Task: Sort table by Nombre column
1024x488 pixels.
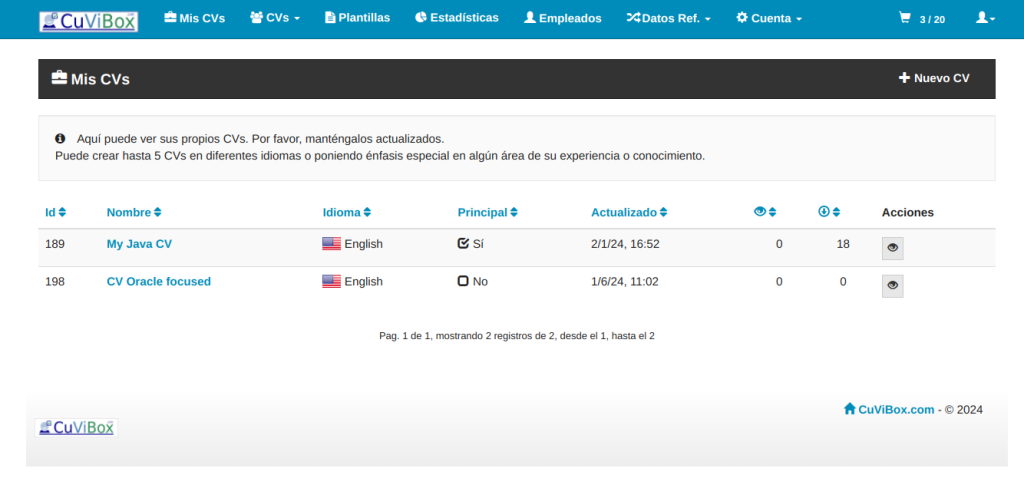Action: (133, 212)
